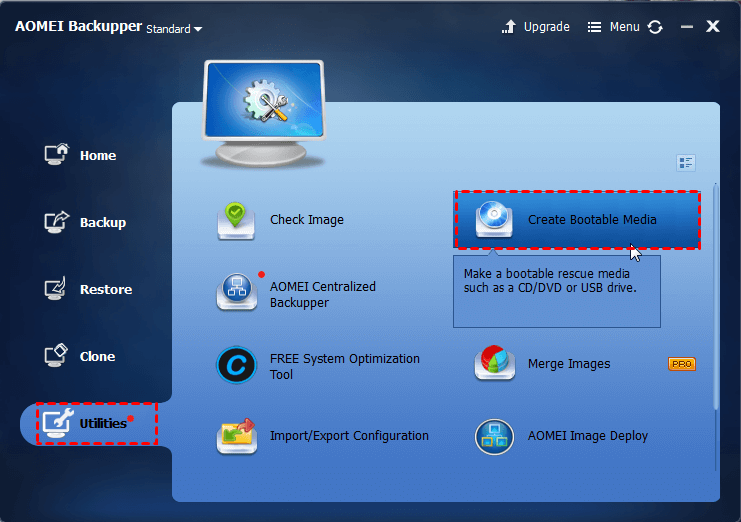Click the AOMEI Backupper title text
741x522 pixels.
click(78, 26)
